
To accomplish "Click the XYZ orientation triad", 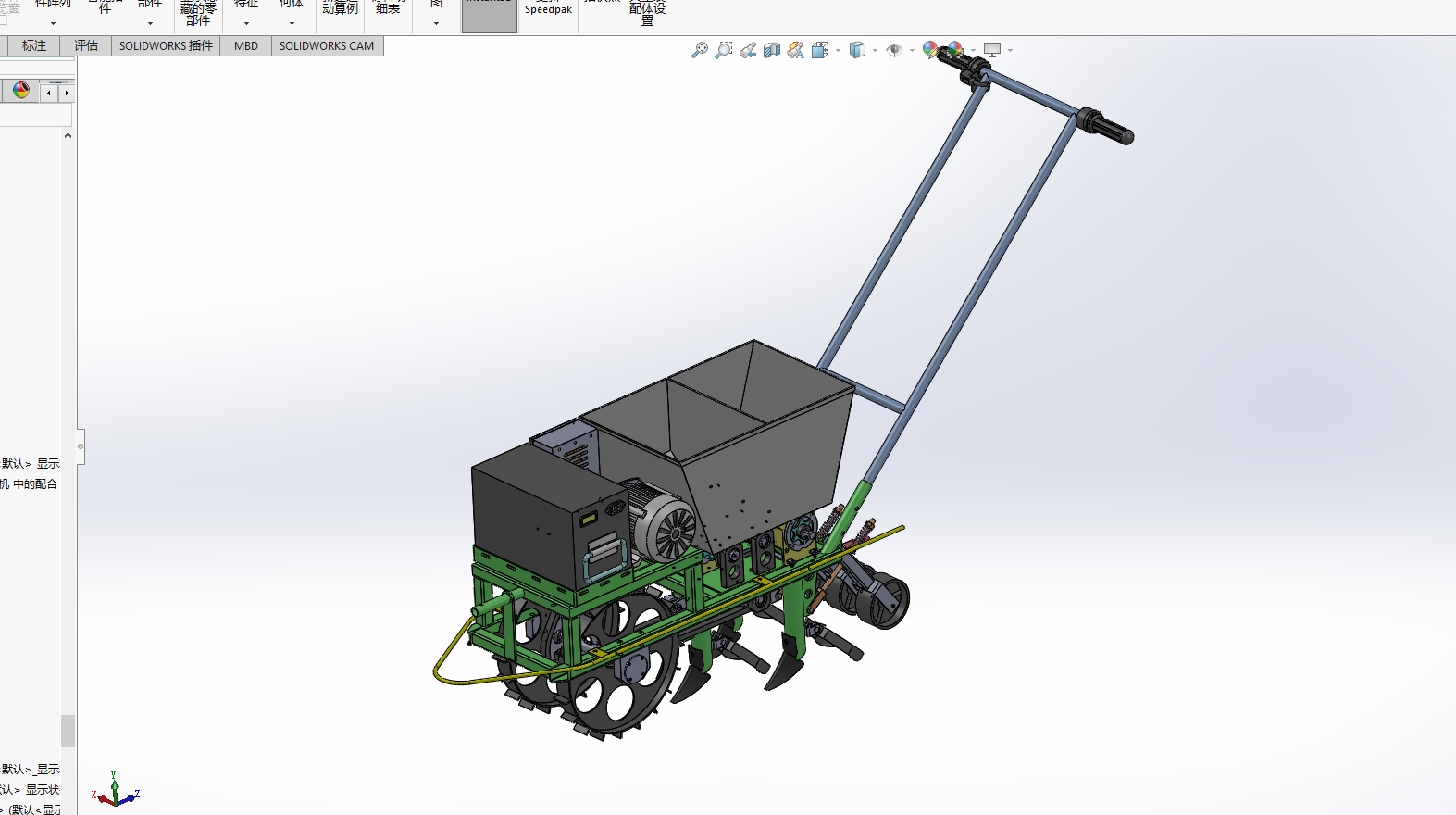I will [x=115, y=791].
